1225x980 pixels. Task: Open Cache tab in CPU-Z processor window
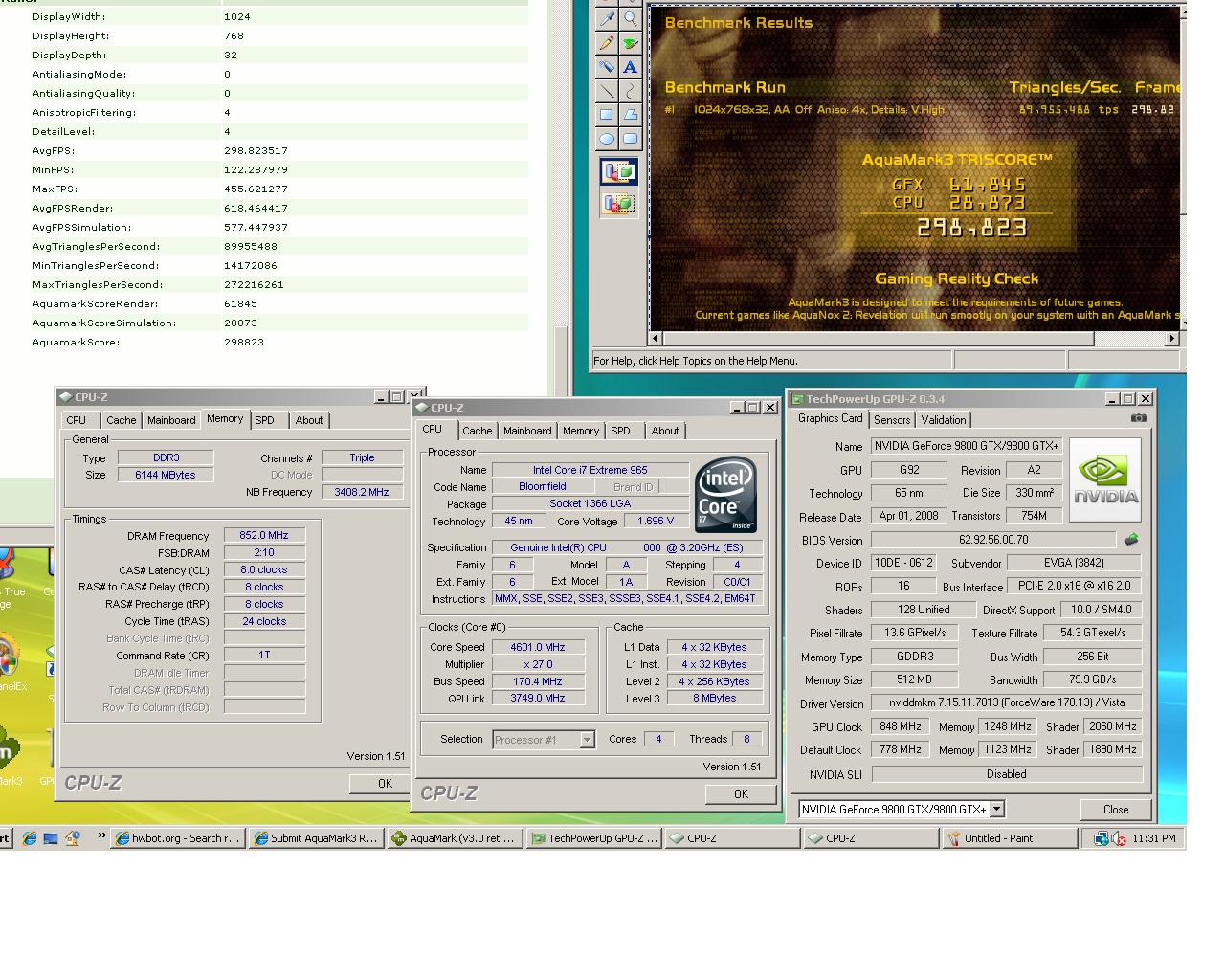tap(478, 431)
